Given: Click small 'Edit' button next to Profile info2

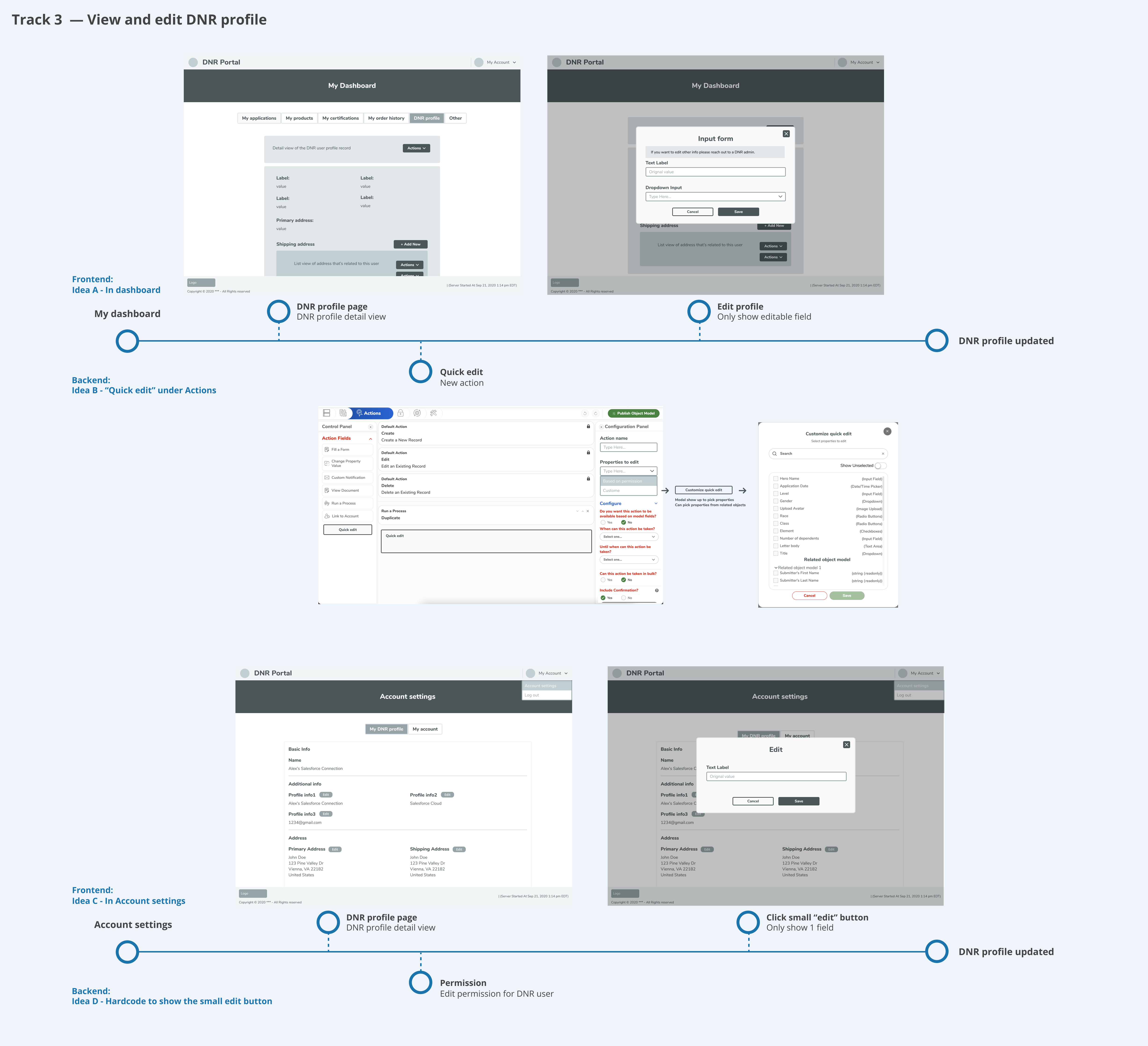Looking at the screenshot, I should [x=447, y=793].
